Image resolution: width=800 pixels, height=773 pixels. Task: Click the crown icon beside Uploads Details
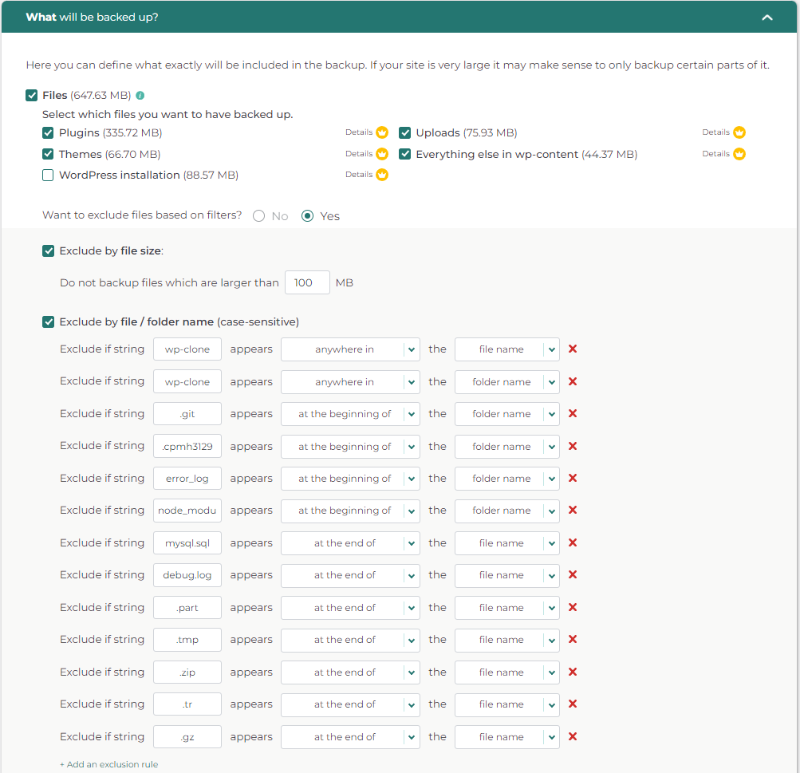point(739,132)
